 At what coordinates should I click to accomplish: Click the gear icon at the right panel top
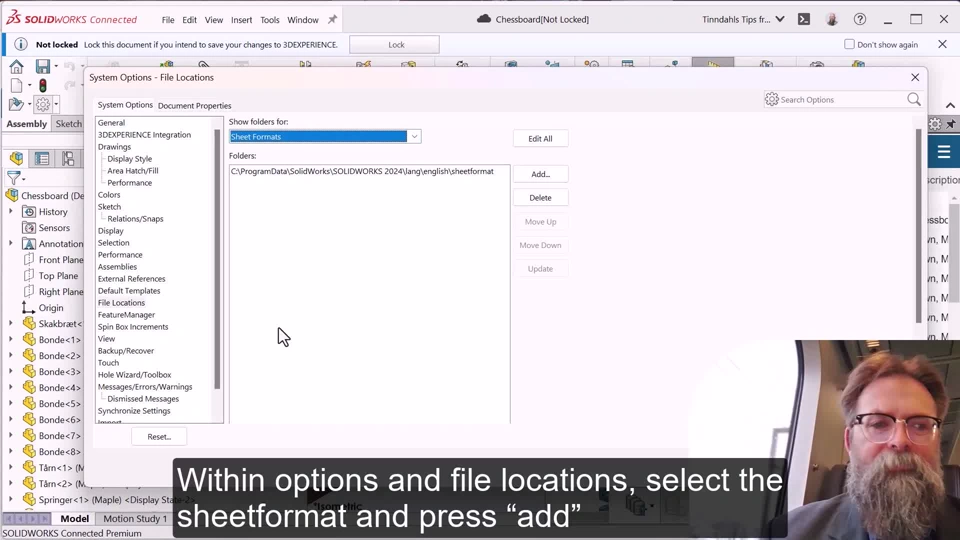(x=935, y=124)
